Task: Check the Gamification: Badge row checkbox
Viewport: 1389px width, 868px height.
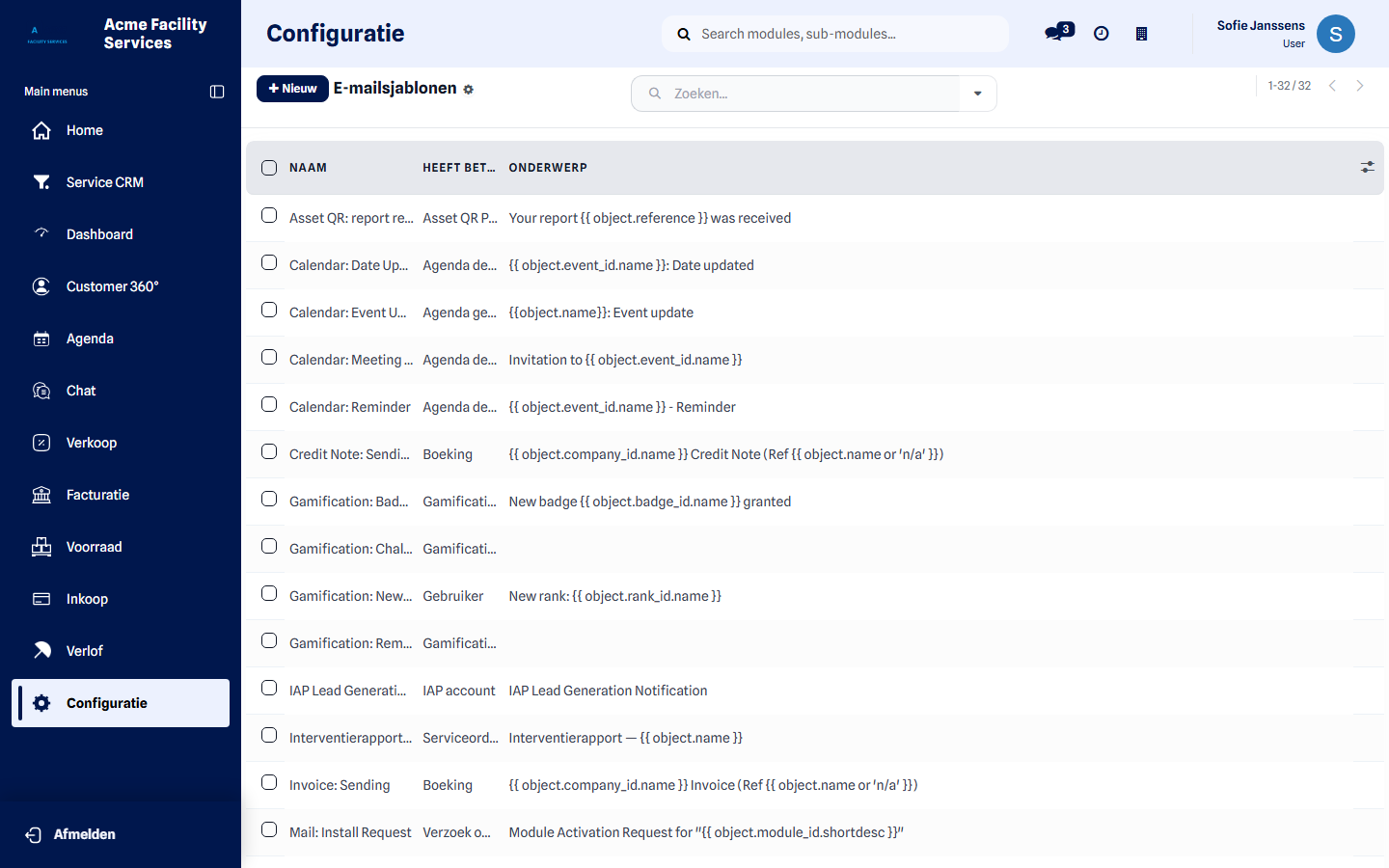Action: click(269, 499)
